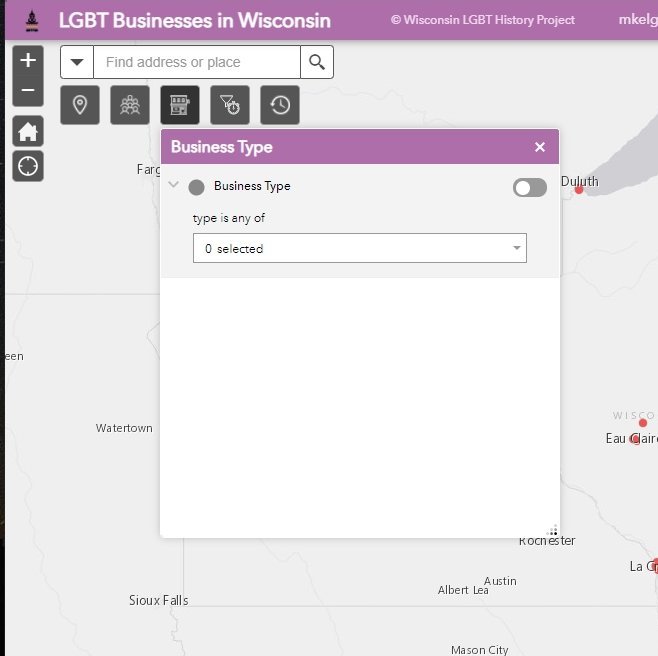Click the red Duluth map point

pos(579,189)
